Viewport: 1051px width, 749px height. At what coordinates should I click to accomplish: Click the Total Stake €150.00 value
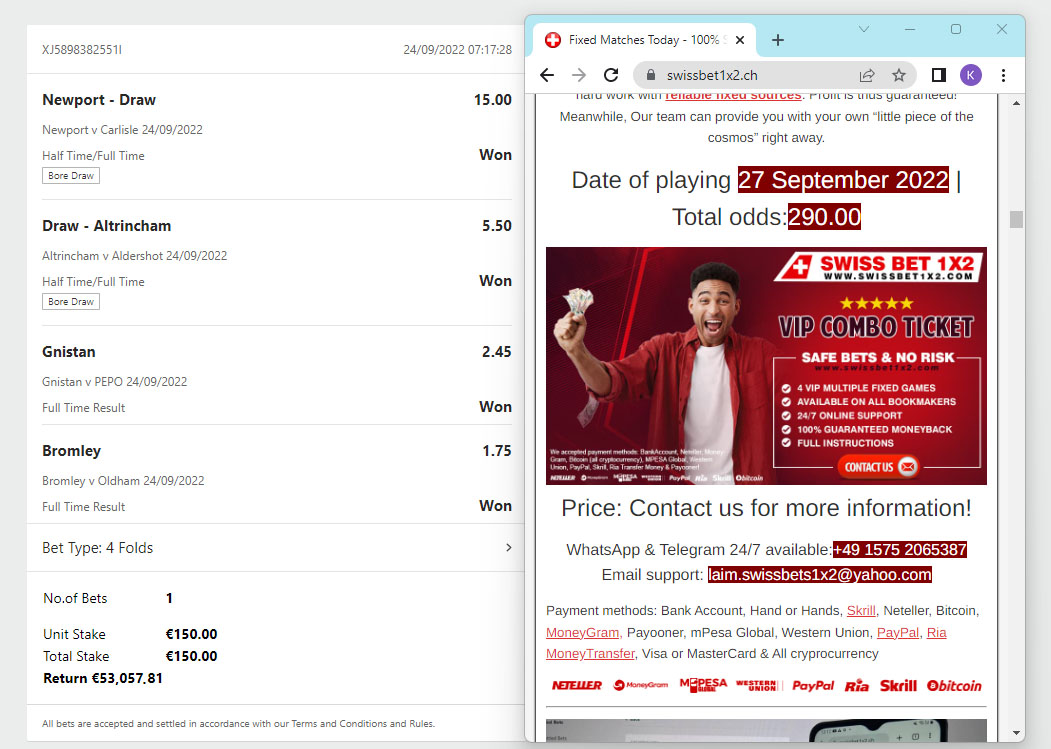pyautogui.click(x=192, y=656)
